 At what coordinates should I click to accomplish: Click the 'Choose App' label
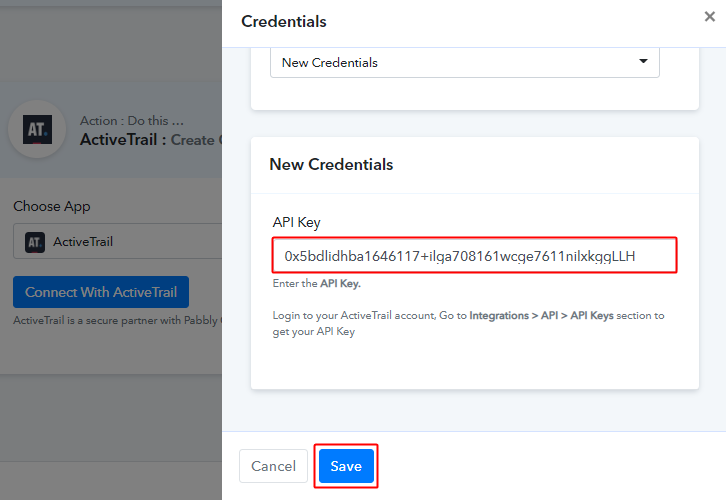coord(51,206)
